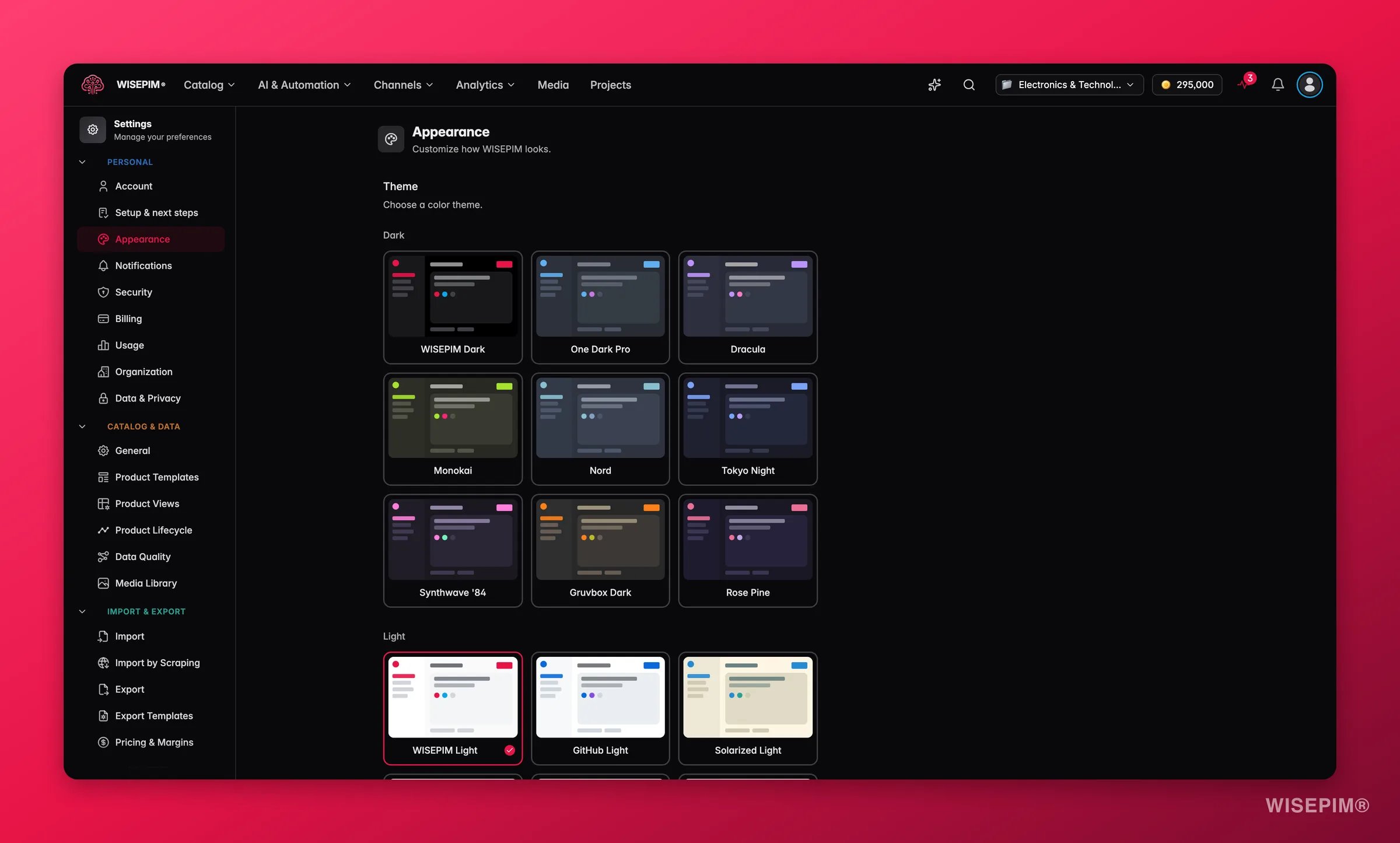Select the Synthwave '84 theme
The width and height of the screenshot is (1400, 843).
click(x=453, y=551)
